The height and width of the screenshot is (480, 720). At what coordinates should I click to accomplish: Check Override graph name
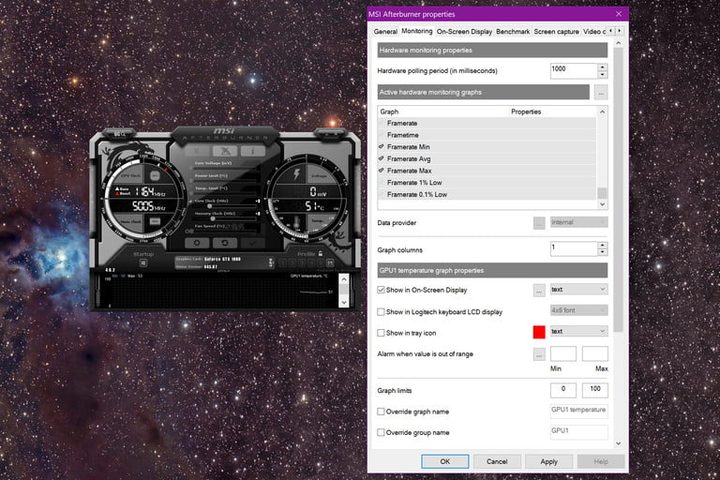(x=381, y=412)
